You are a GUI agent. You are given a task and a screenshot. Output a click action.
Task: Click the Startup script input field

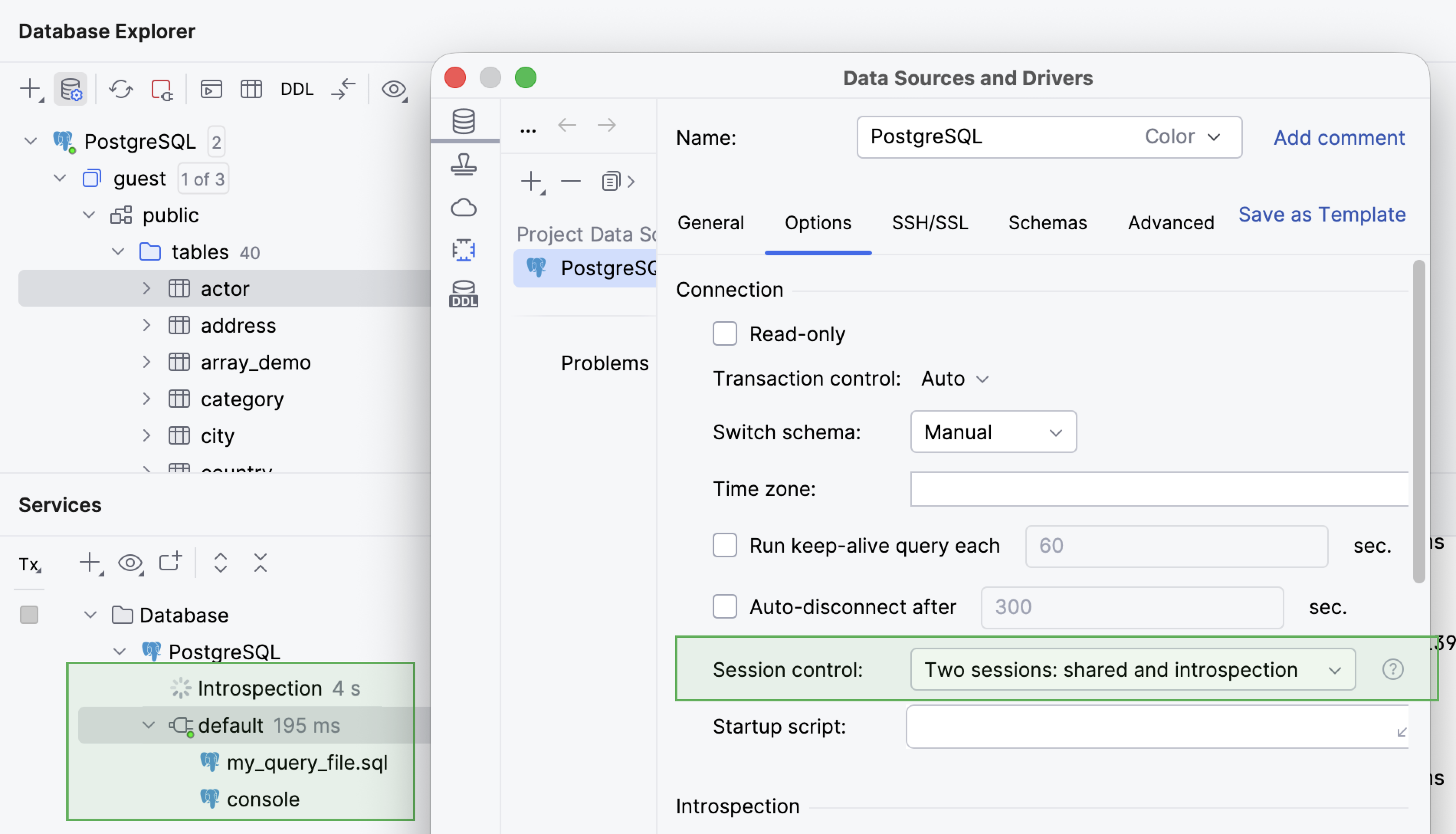tap(1156, 726)
